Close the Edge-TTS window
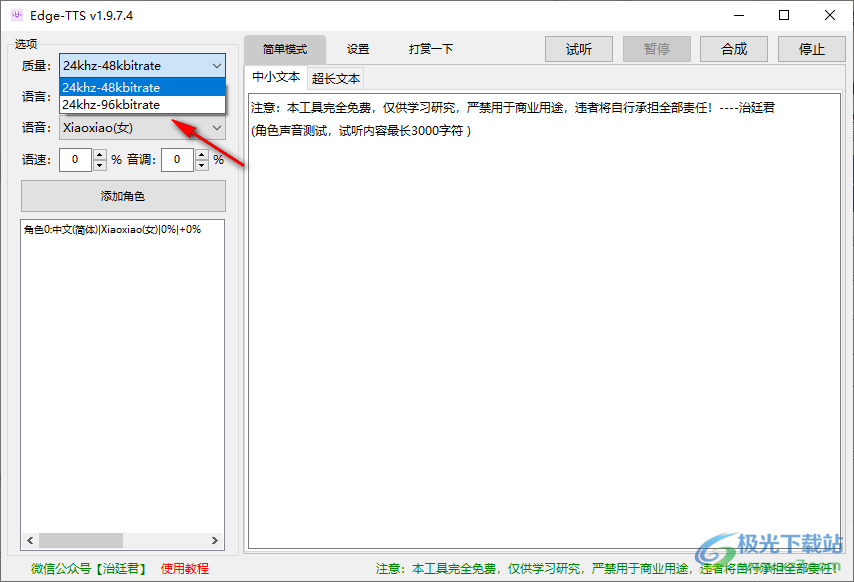The image size is (854, 582). tap(829, 15)
